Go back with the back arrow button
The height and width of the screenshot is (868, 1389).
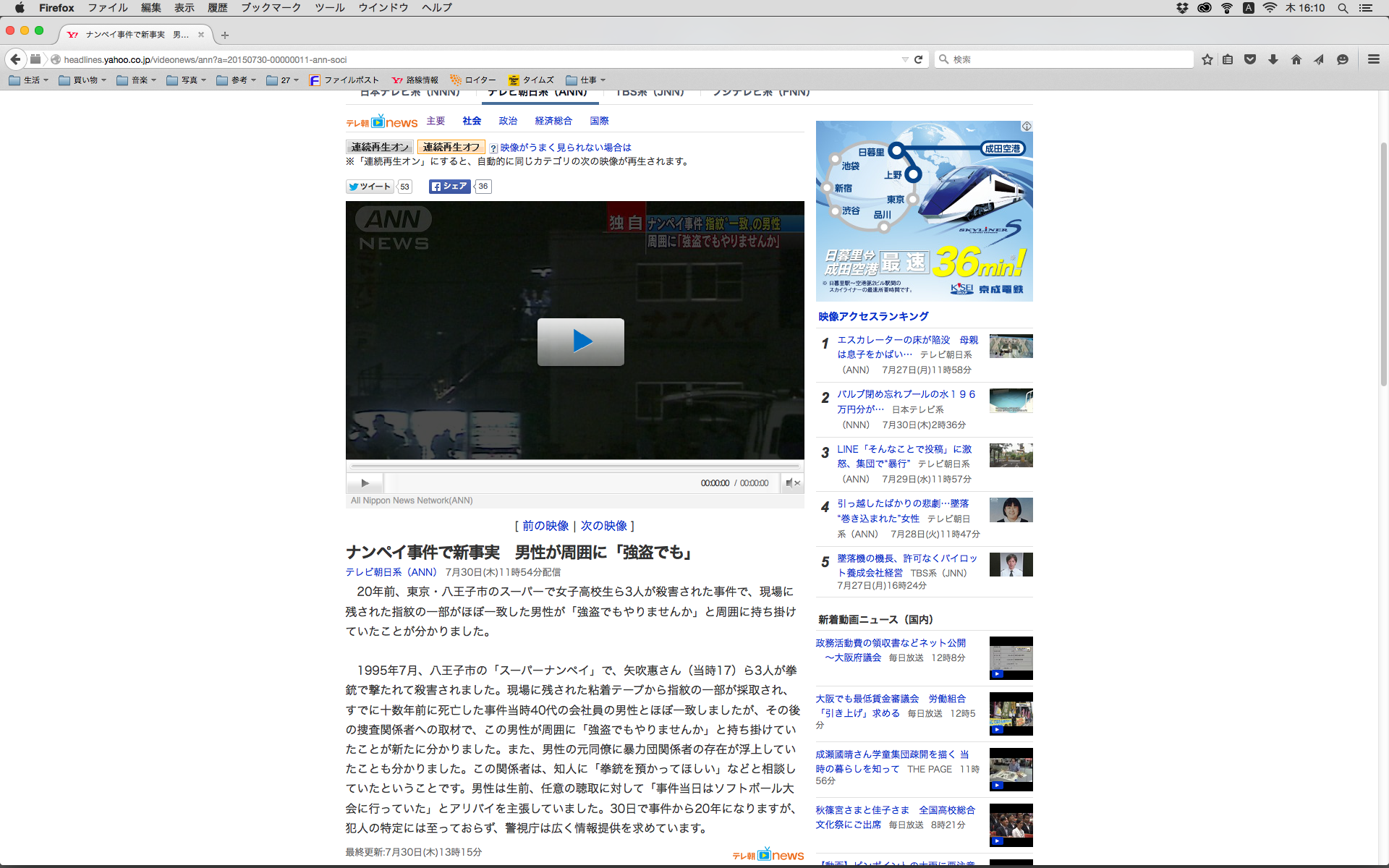(15, 59)
